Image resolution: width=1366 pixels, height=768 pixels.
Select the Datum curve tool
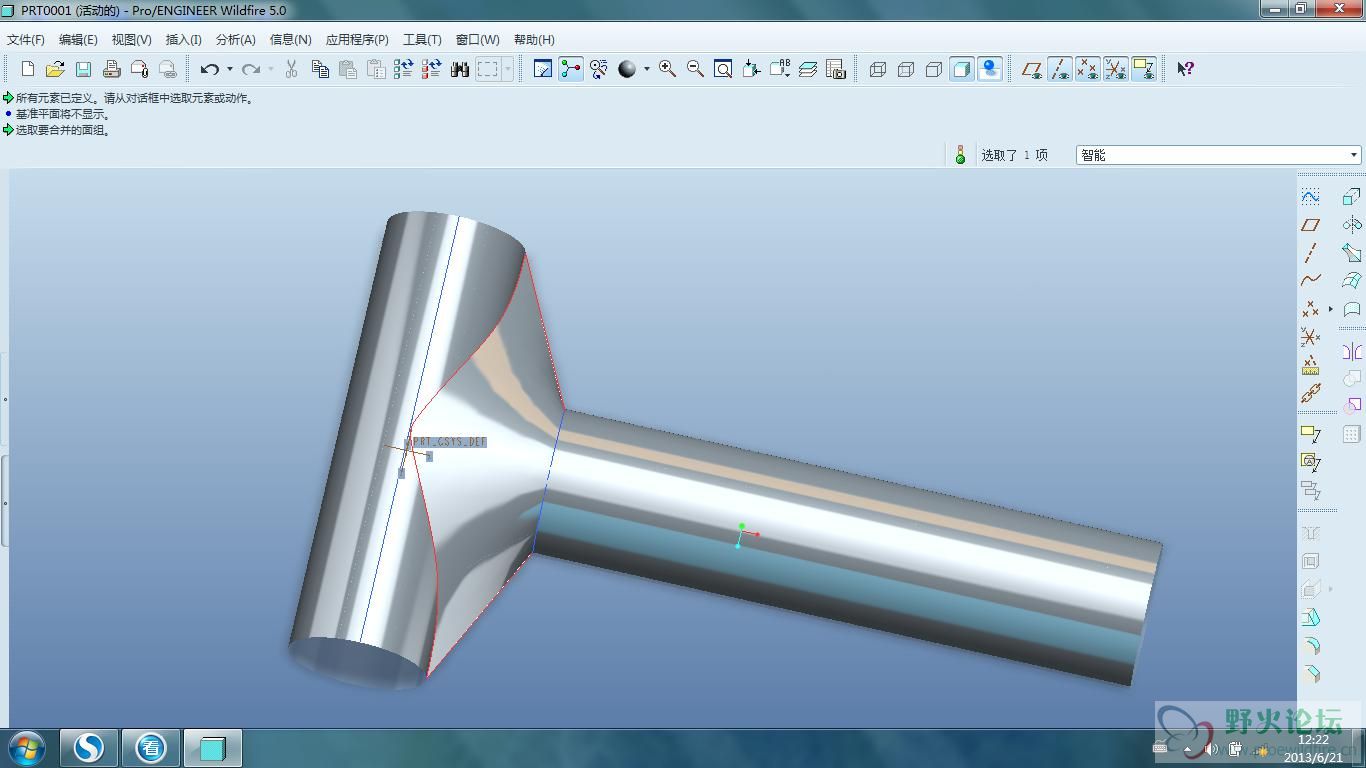(1310, 281)
